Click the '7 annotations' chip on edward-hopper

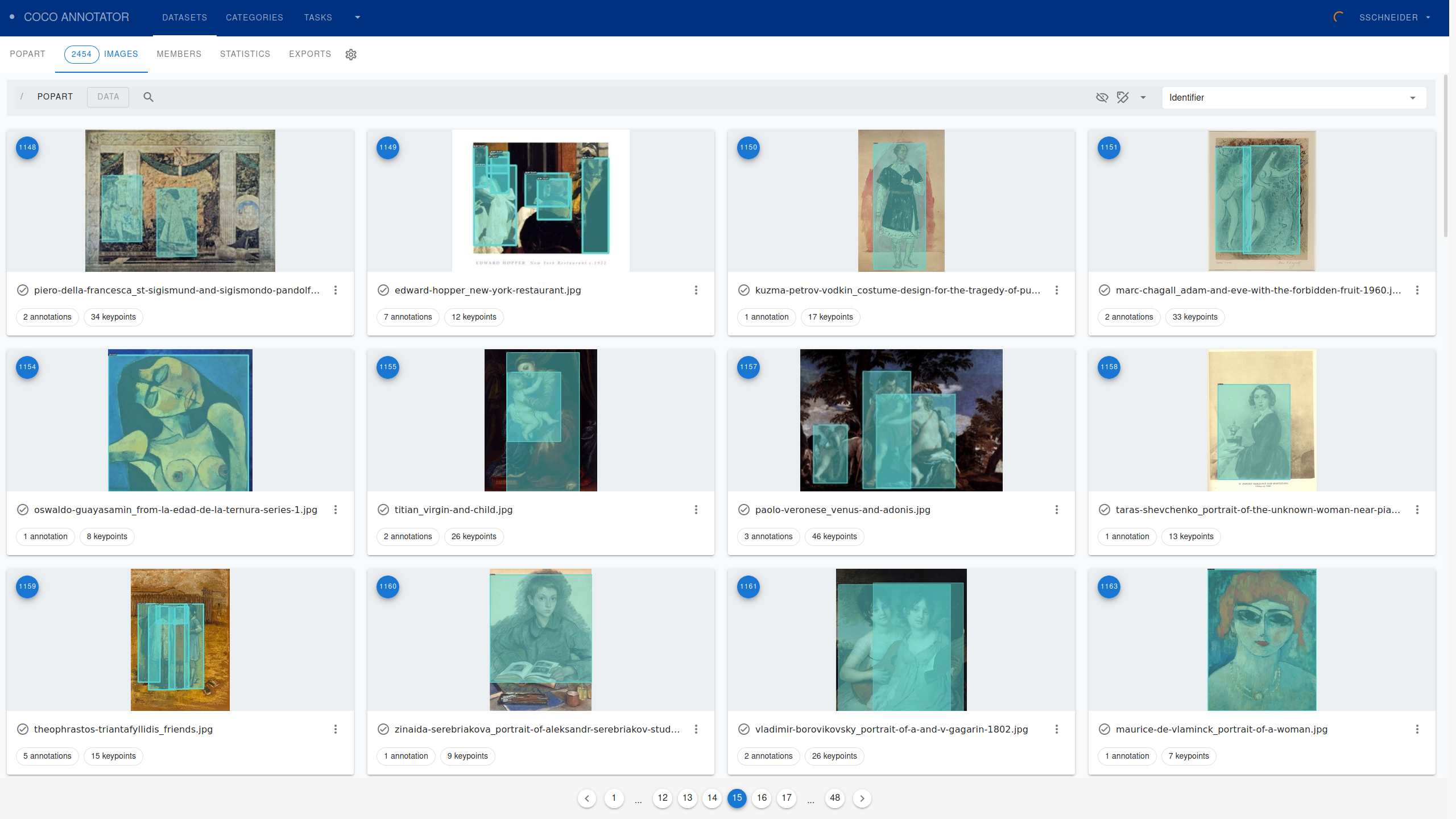pos(408,317)
